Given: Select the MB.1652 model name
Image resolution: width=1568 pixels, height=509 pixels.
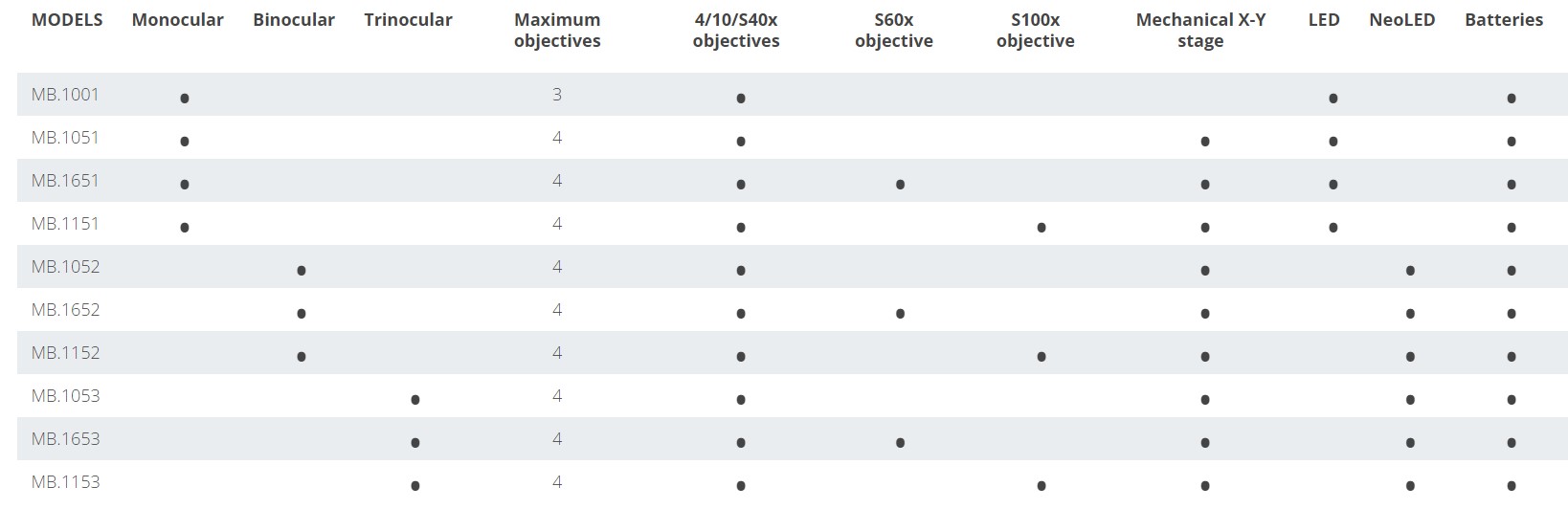Looking at the screenshot, I should point(65,309).
